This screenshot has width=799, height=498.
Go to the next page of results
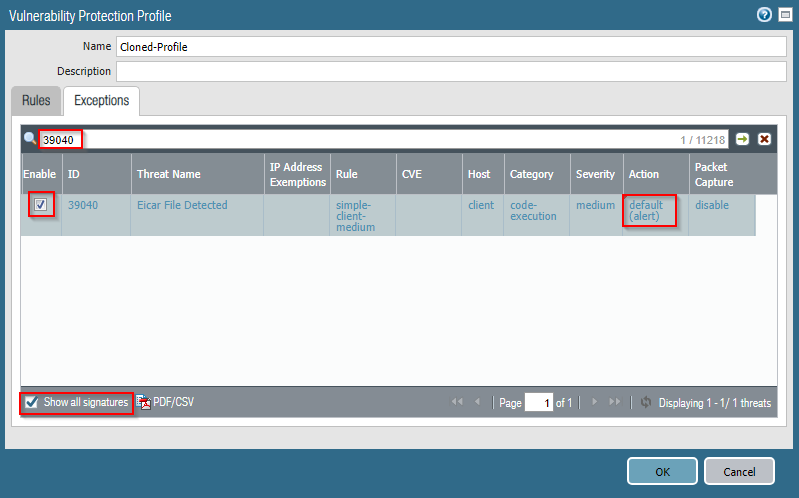point(595,403)
